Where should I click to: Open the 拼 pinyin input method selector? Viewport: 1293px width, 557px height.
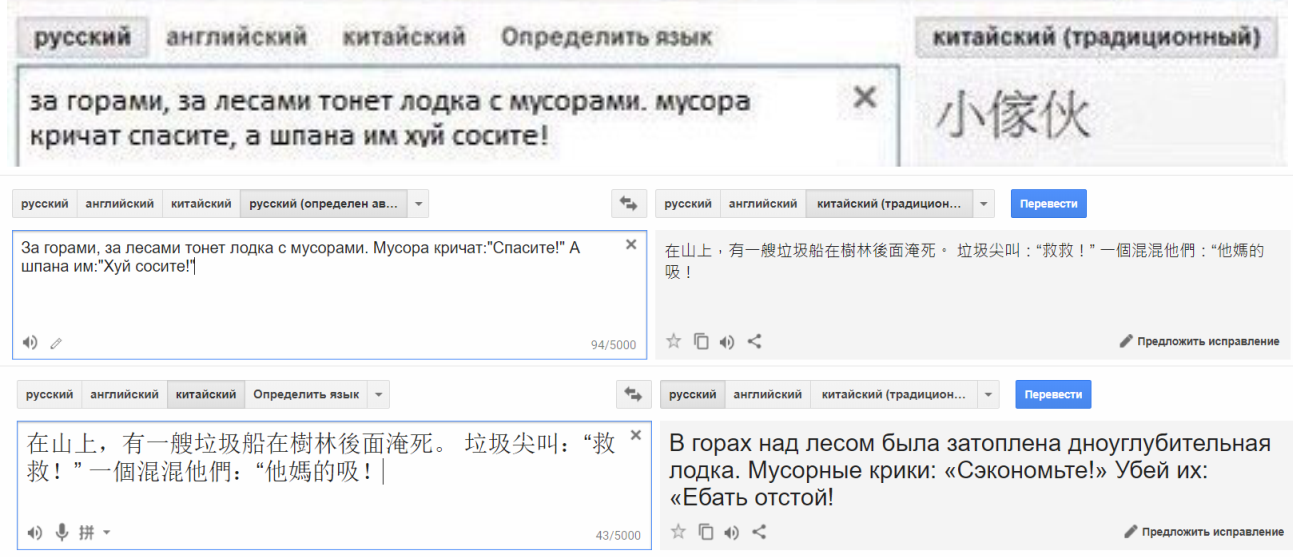click(x=92, y=533)
